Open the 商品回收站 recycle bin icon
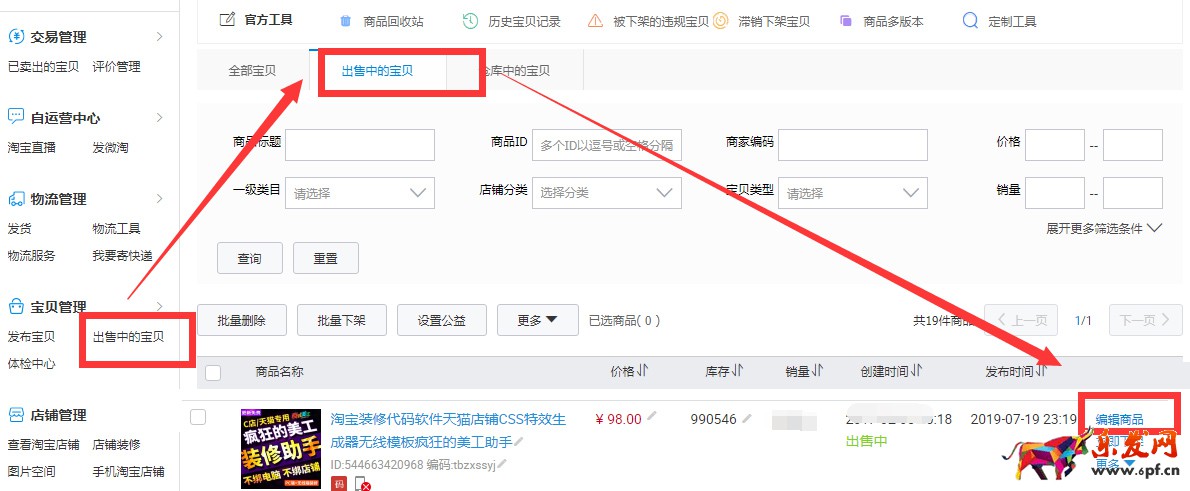Viewport: 1190px width, 491px height. (x=346, y=21)
